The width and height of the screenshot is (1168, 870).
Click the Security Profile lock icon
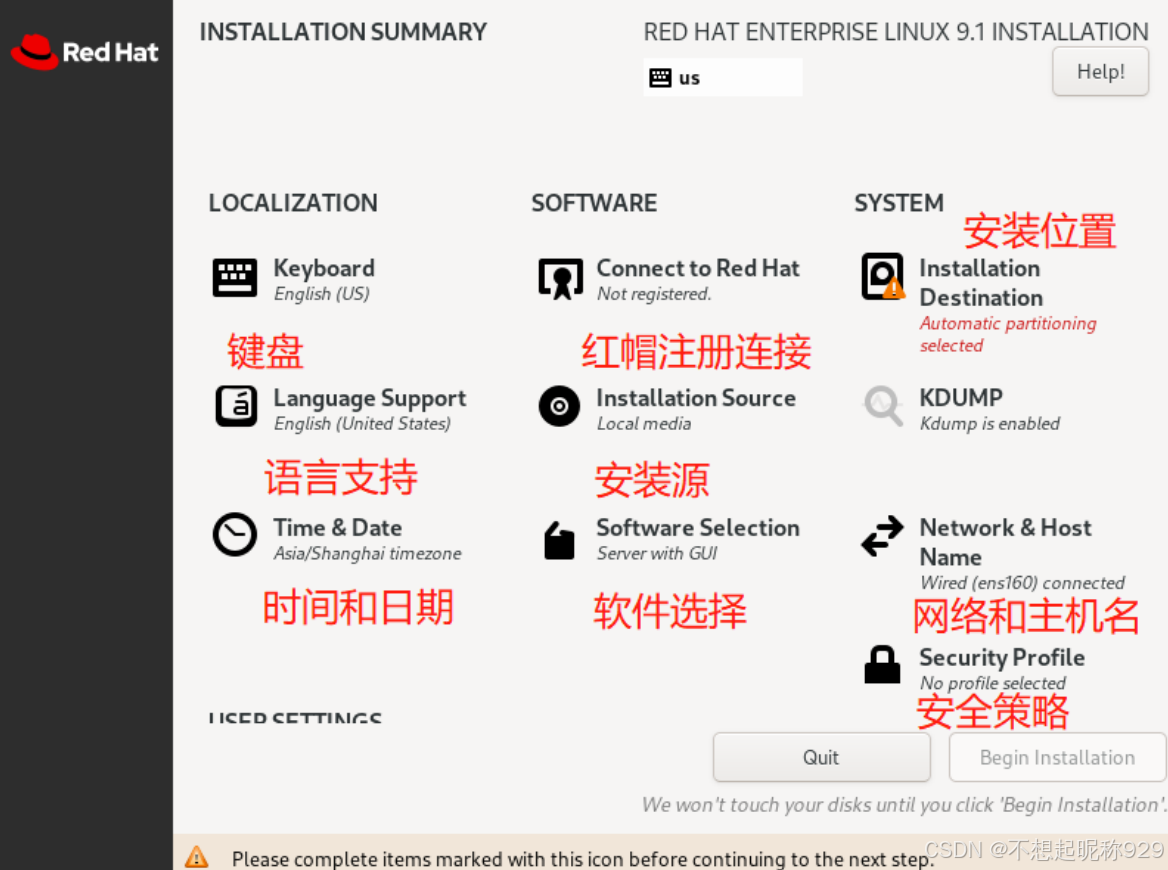(882, 664)
